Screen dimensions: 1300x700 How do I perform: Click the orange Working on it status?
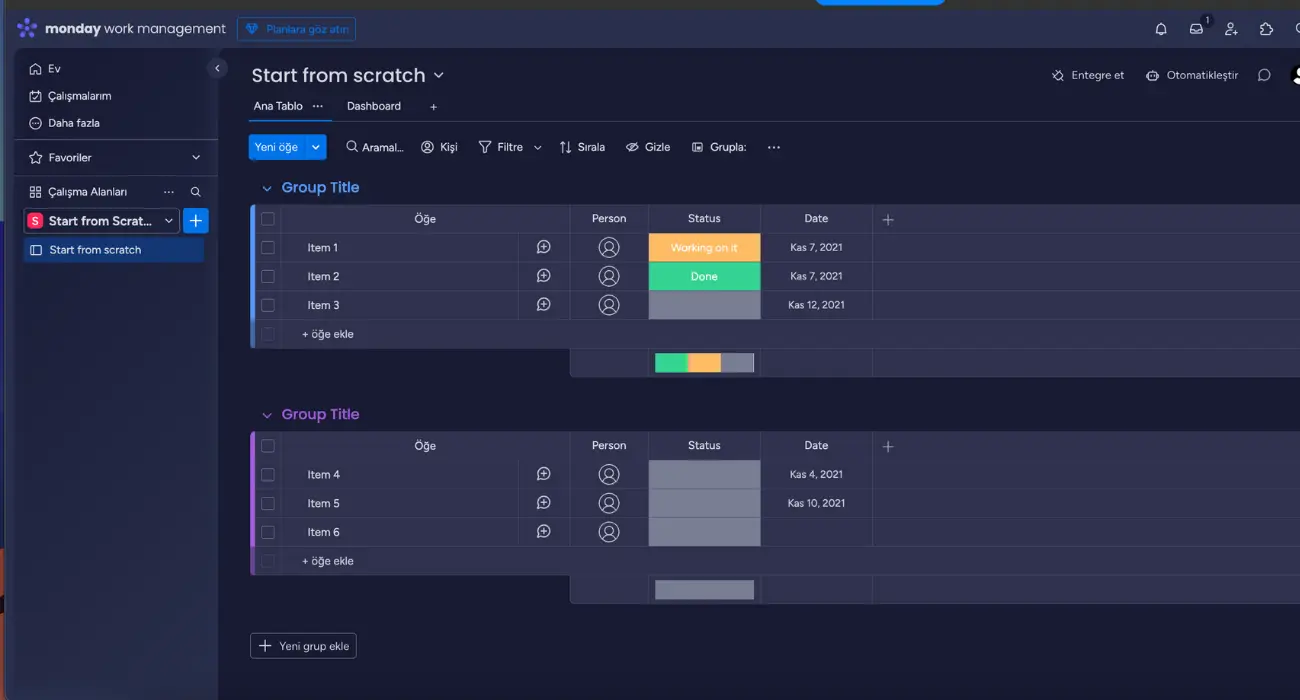coord(704,247)
